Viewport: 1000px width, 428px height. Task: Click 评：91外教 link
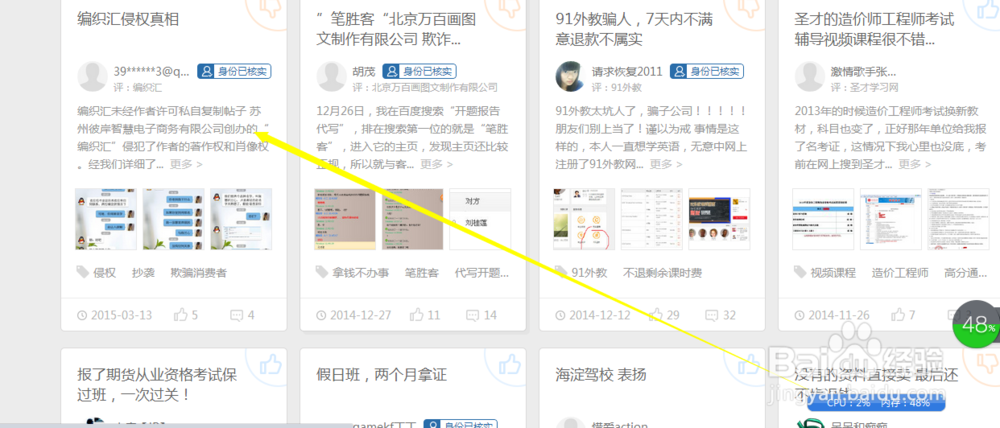(x=617, y=87)
